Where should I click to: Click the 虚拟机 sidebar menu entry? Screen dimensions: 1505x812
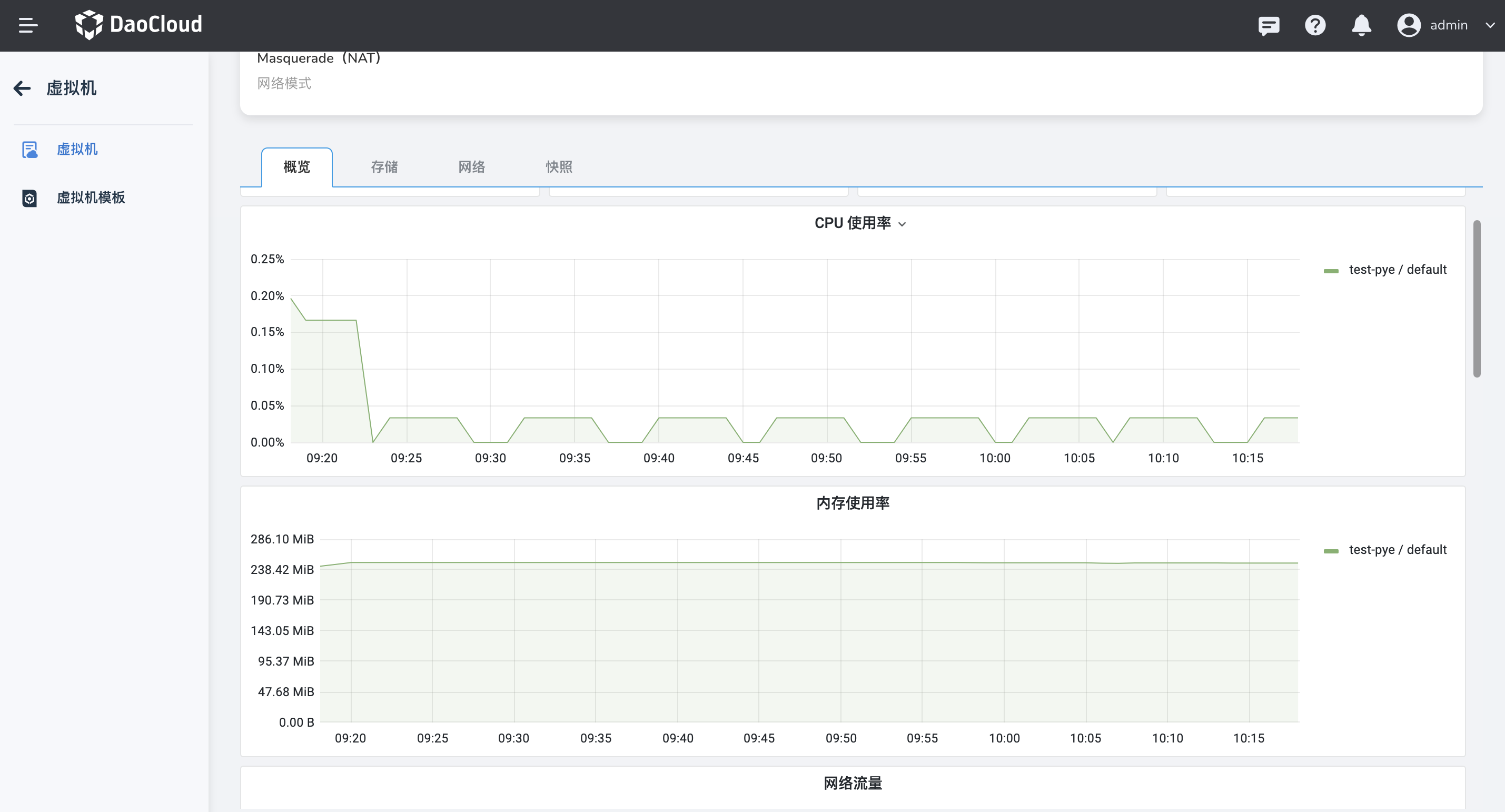78,150
